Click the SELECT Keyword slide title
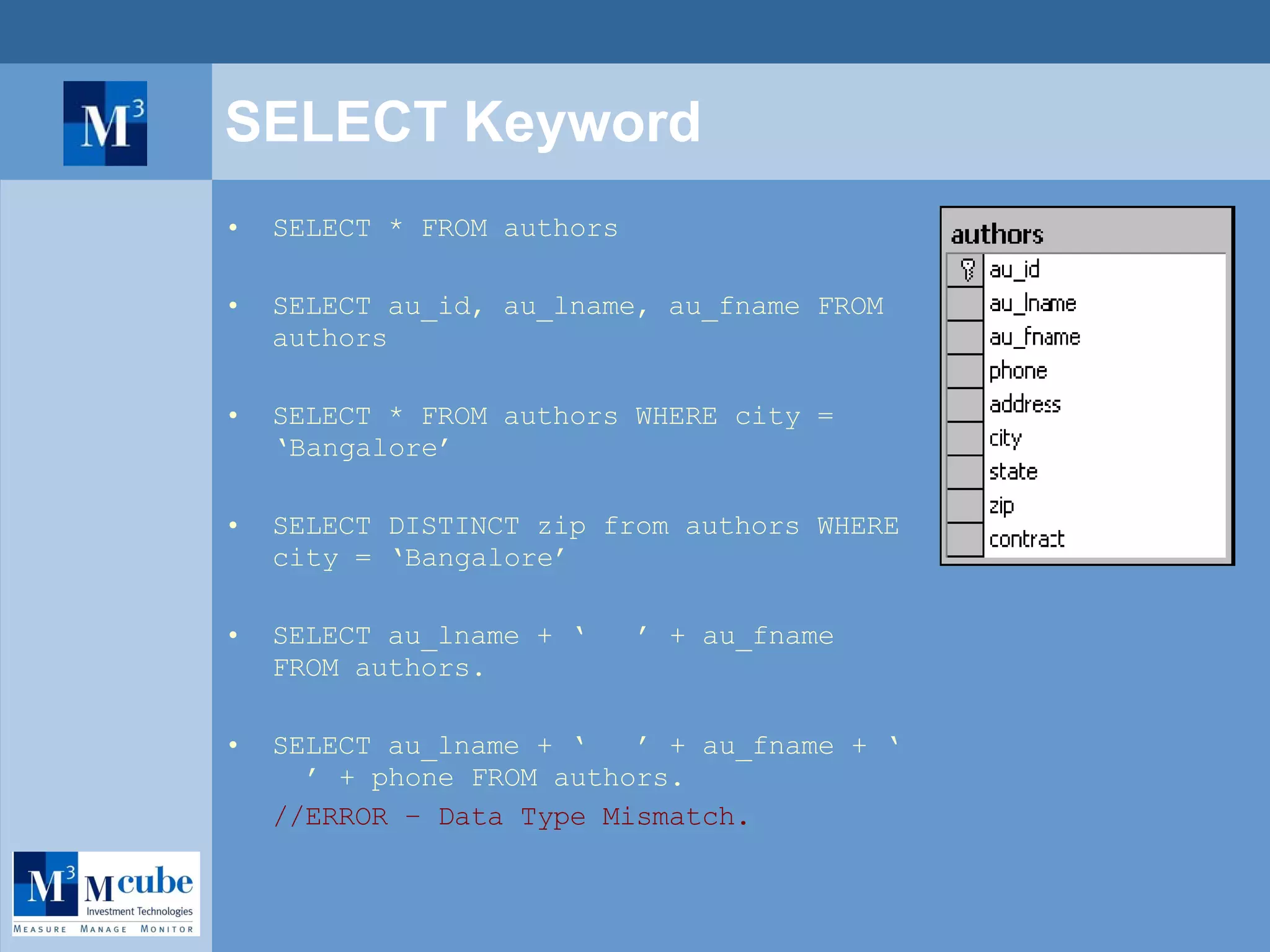 [463, 122]
